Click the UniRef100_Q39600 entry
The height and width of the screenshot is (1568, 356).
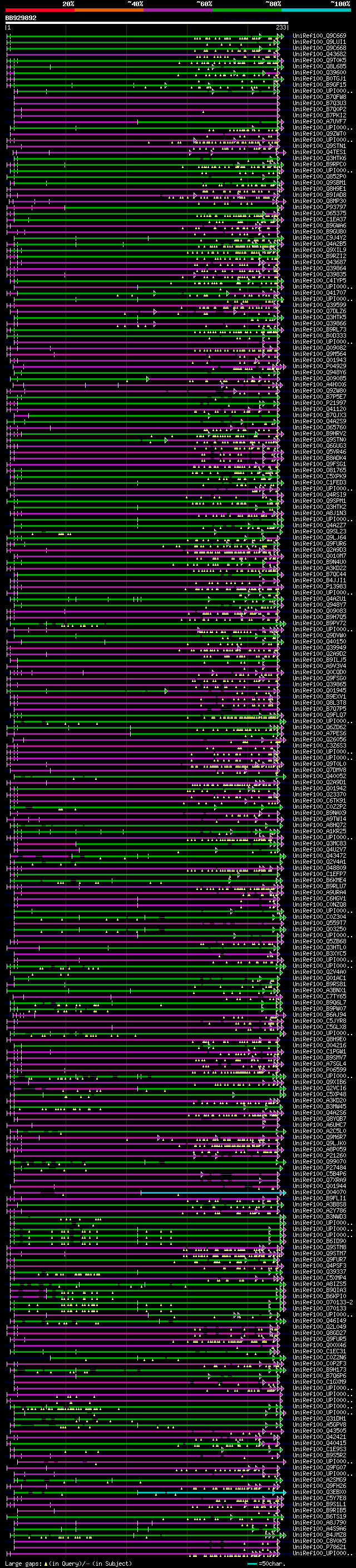(x=319, y=72)
